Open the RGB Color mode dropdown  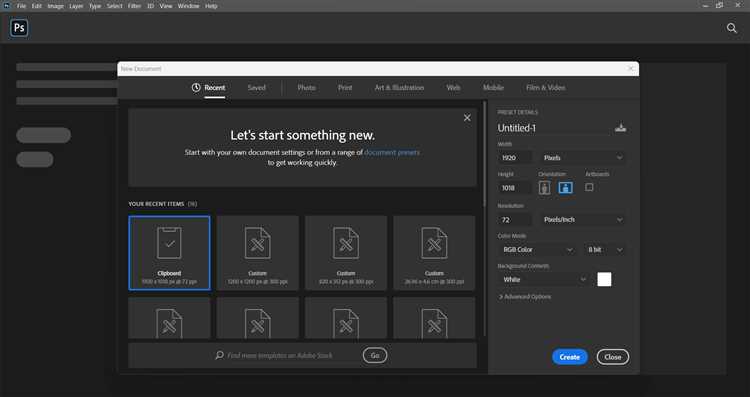537,250
